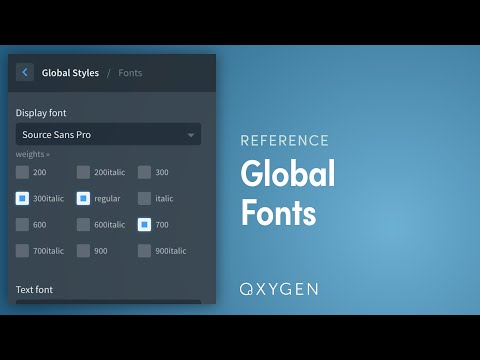Select the 900 weight checkbox
Screen dimensions: 480x360
[x=83, y=251]
